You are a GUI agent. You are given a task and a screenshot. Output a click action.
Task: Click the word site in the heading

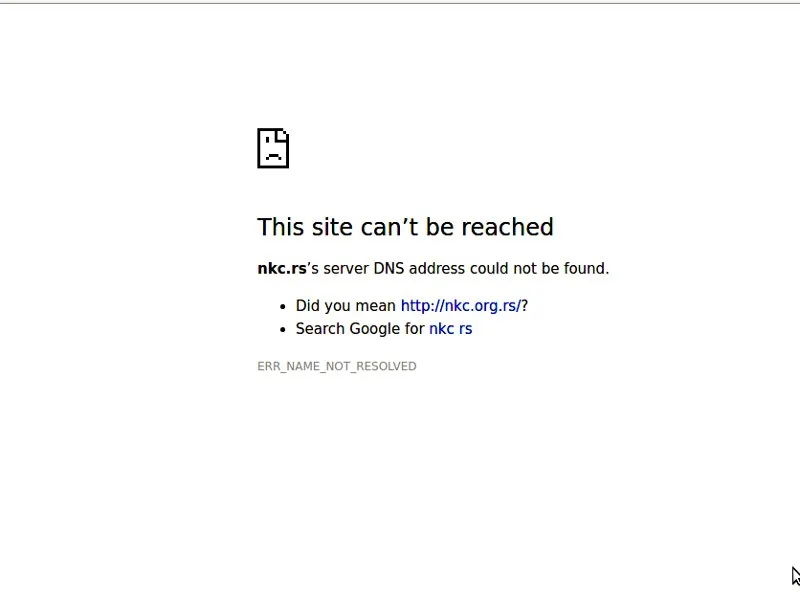(x=332, y=227)
